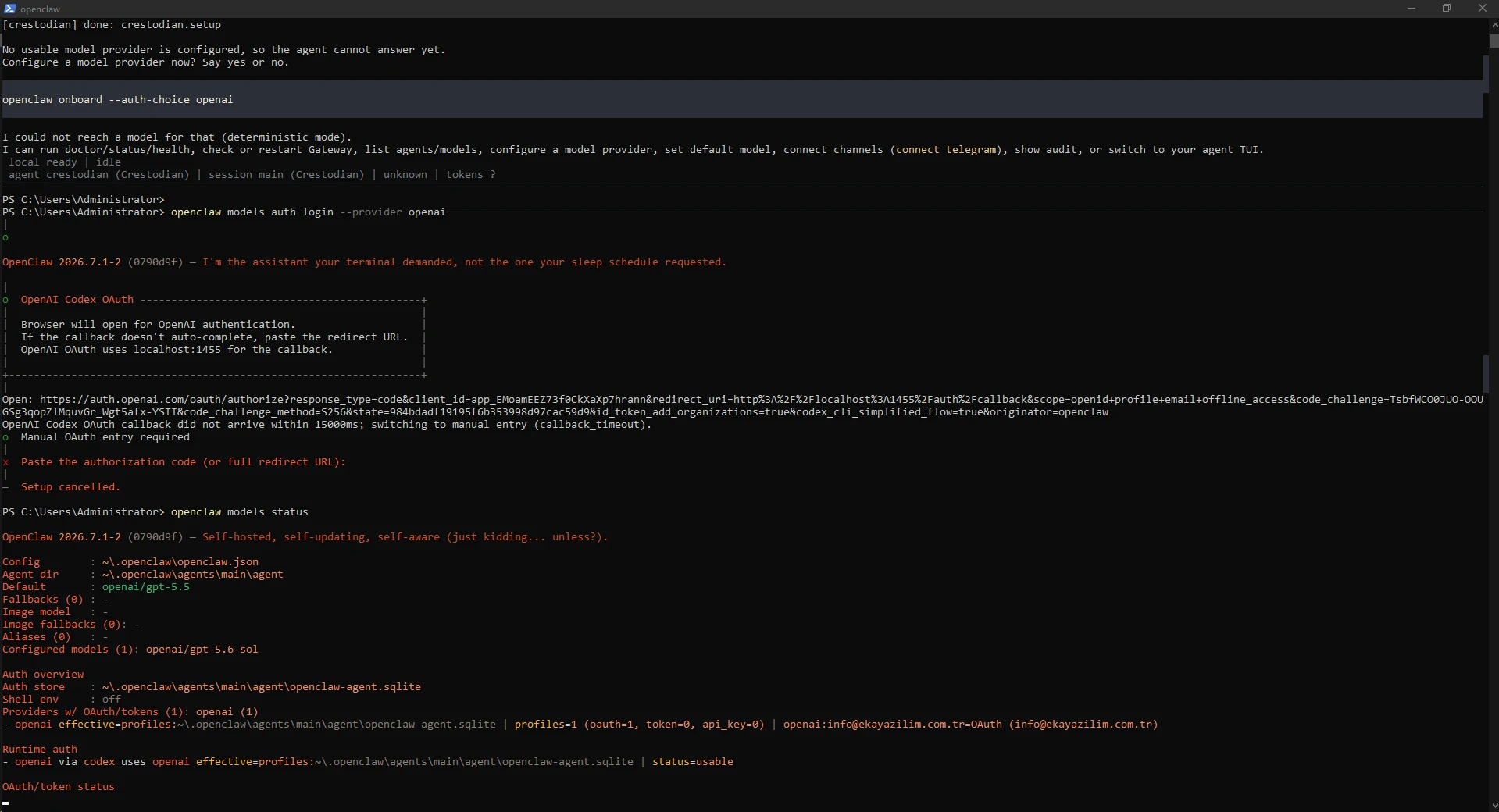Click 'Manual OAuth entry required' text

[105, 437]
